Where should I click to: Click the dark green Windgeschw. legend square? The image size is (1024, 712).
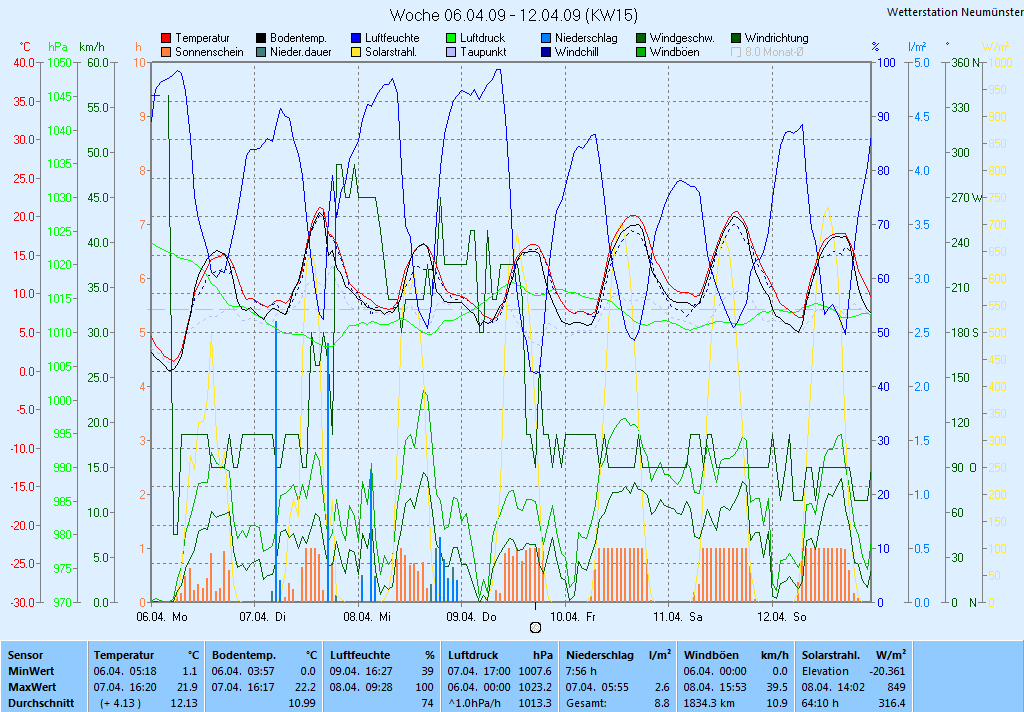[641, 38]
